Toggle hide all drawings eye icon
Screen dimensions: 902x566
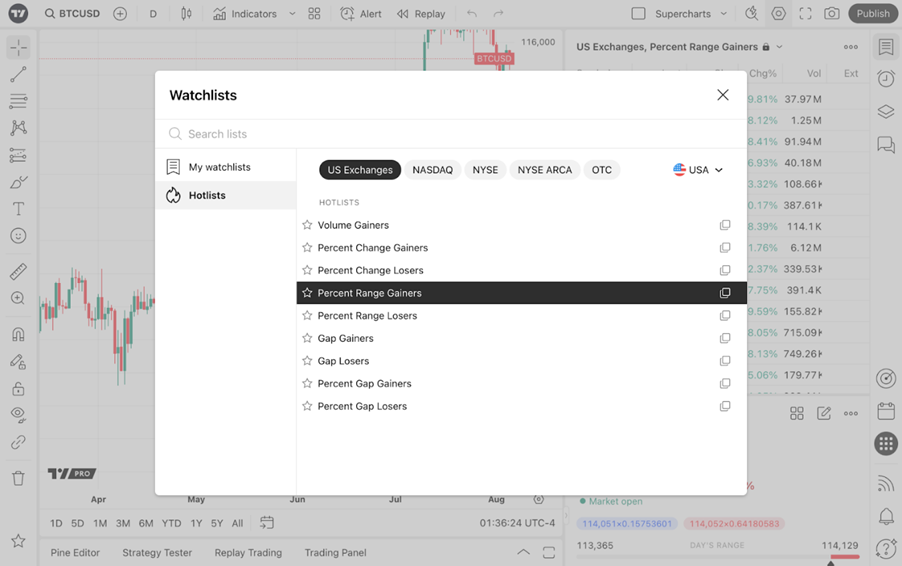[x=18, y=415]
